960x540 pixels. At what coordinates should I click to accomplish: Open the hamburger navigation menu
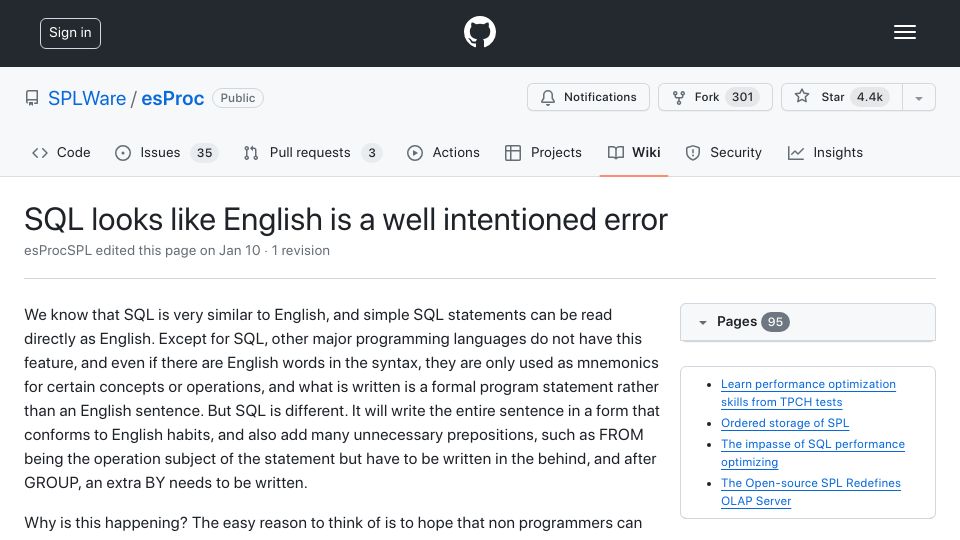tap(904, 32)
